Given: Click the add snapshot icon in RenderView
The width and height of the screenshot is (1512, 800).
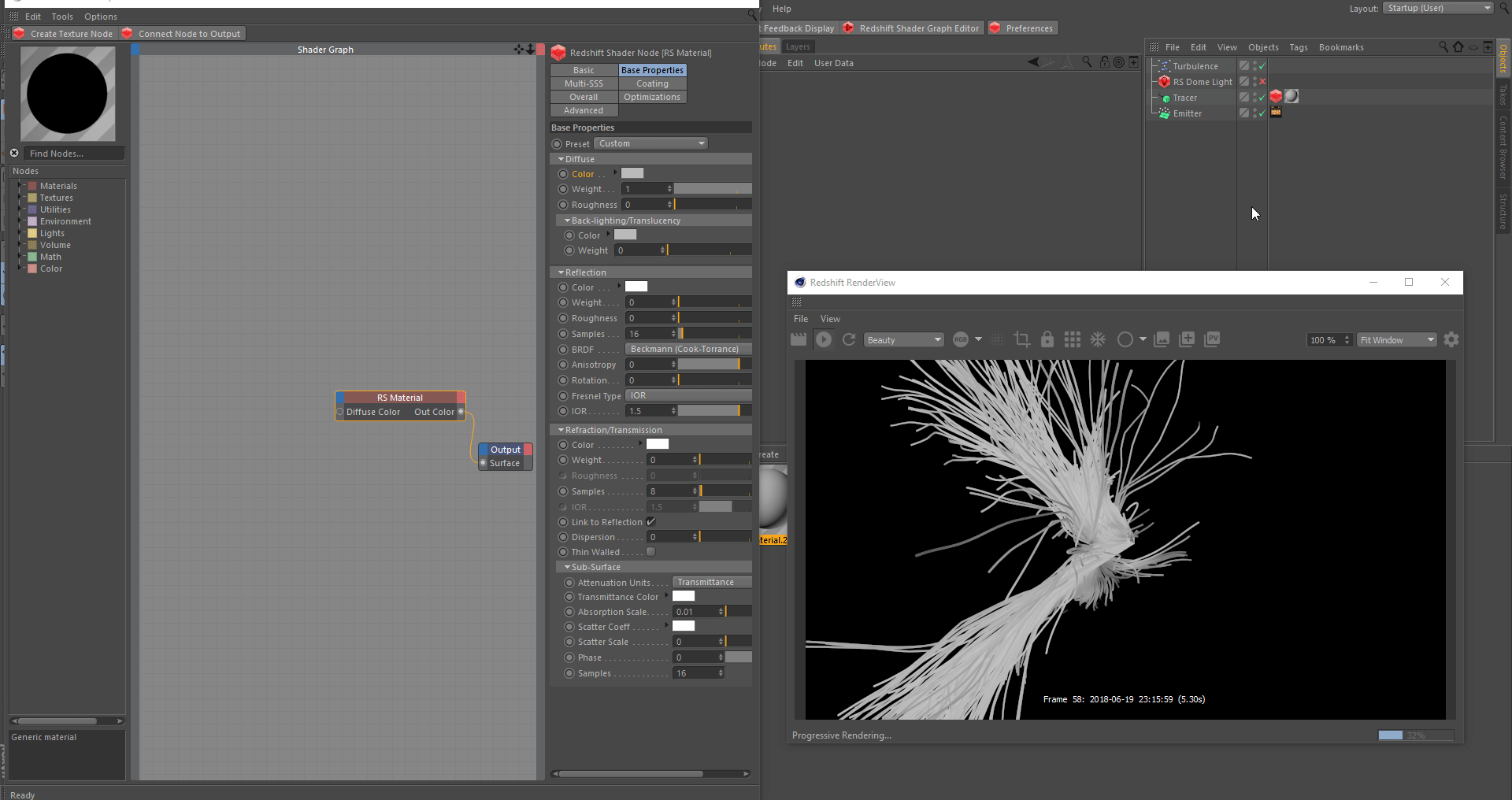Looking at the screenshot, I should click(x=1187, y=339).
